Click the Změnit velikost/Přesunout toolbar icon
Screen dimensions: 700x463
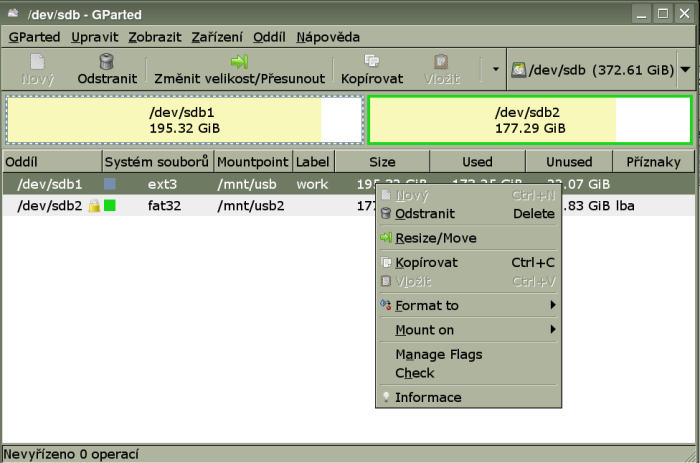239,62
